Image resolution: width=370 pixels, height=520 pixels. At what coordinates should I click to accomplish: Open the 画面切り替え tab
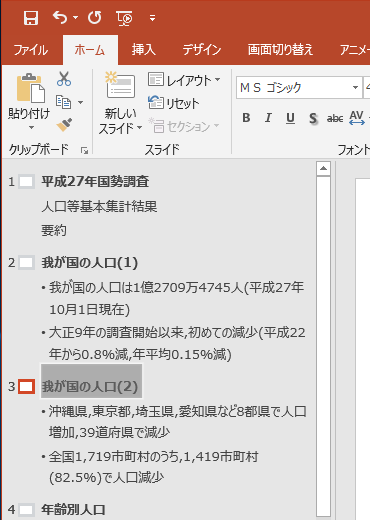(x=280, y=50)
